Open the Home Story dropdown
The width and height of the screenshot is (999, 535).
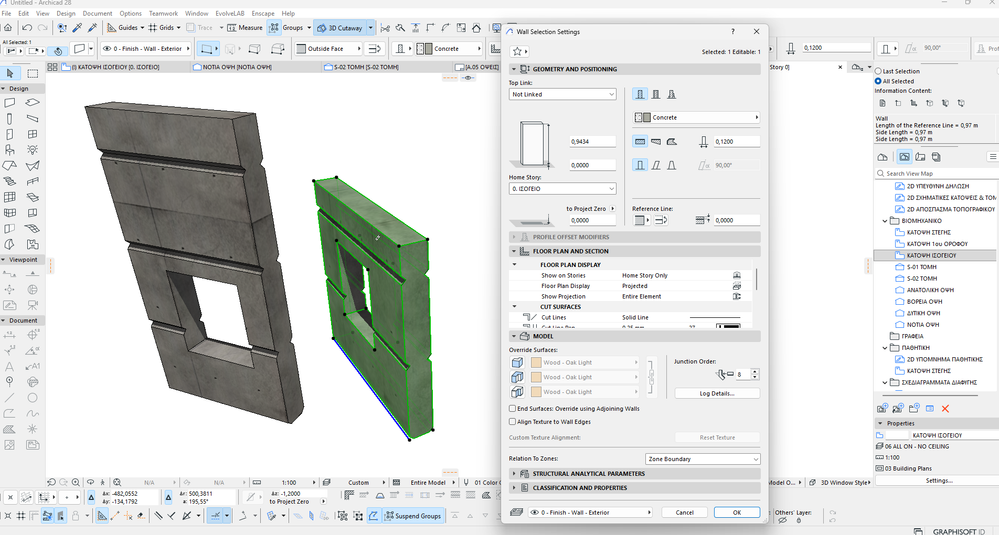pyautogui.click(x=563, y=189)
